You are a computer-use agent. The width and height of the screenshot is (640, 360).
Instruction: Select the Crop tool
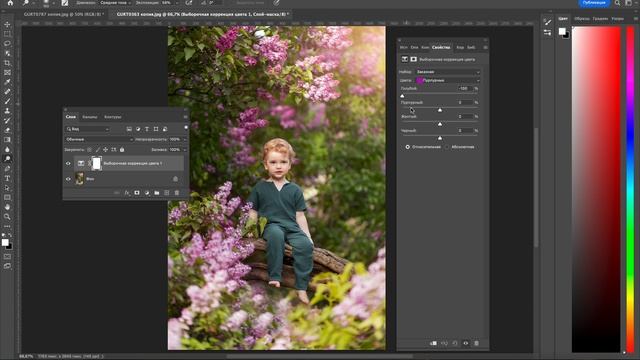click(7, 63)
